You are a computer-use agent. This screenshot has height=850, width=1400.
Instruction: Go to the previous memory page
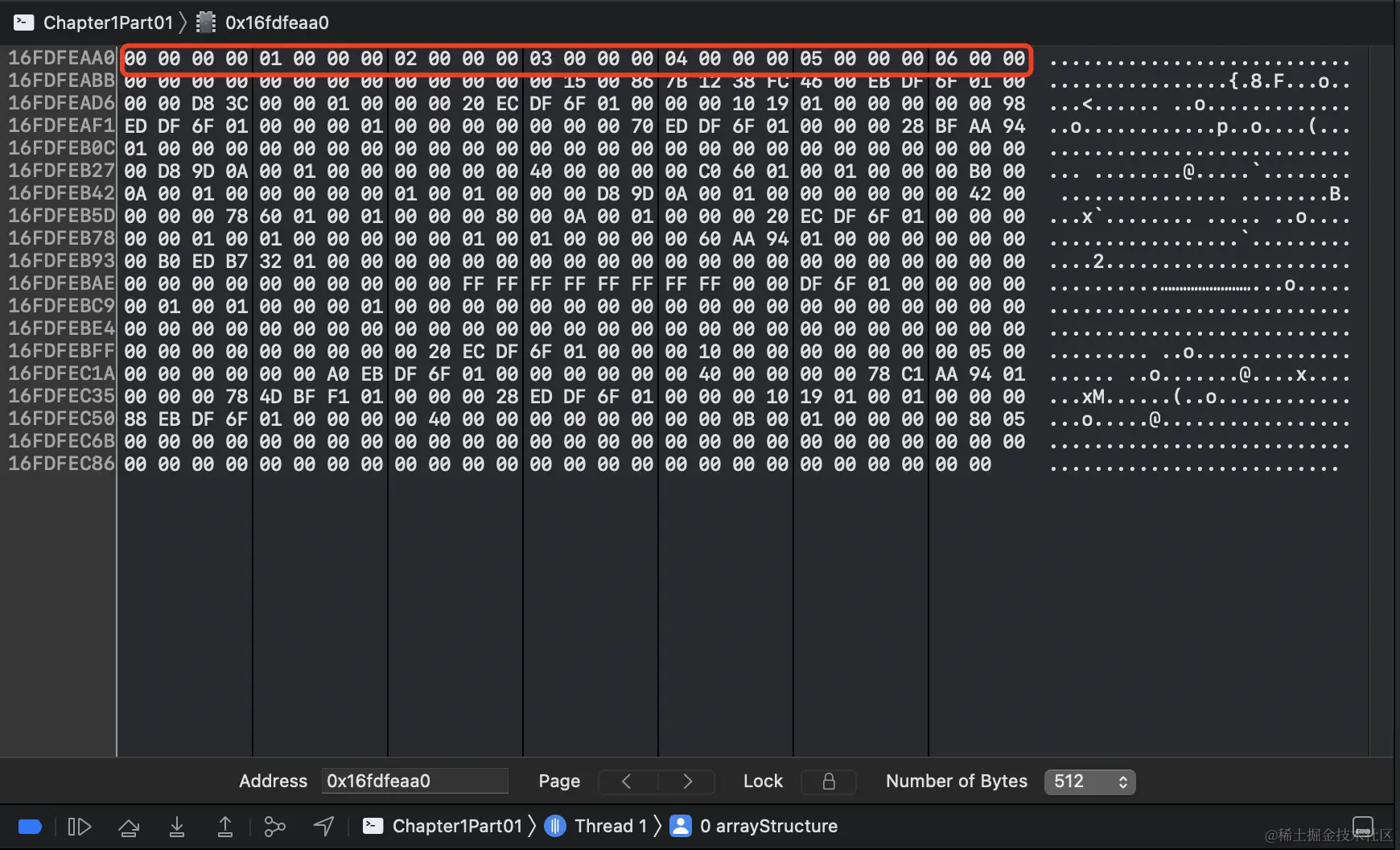point(627,782)
